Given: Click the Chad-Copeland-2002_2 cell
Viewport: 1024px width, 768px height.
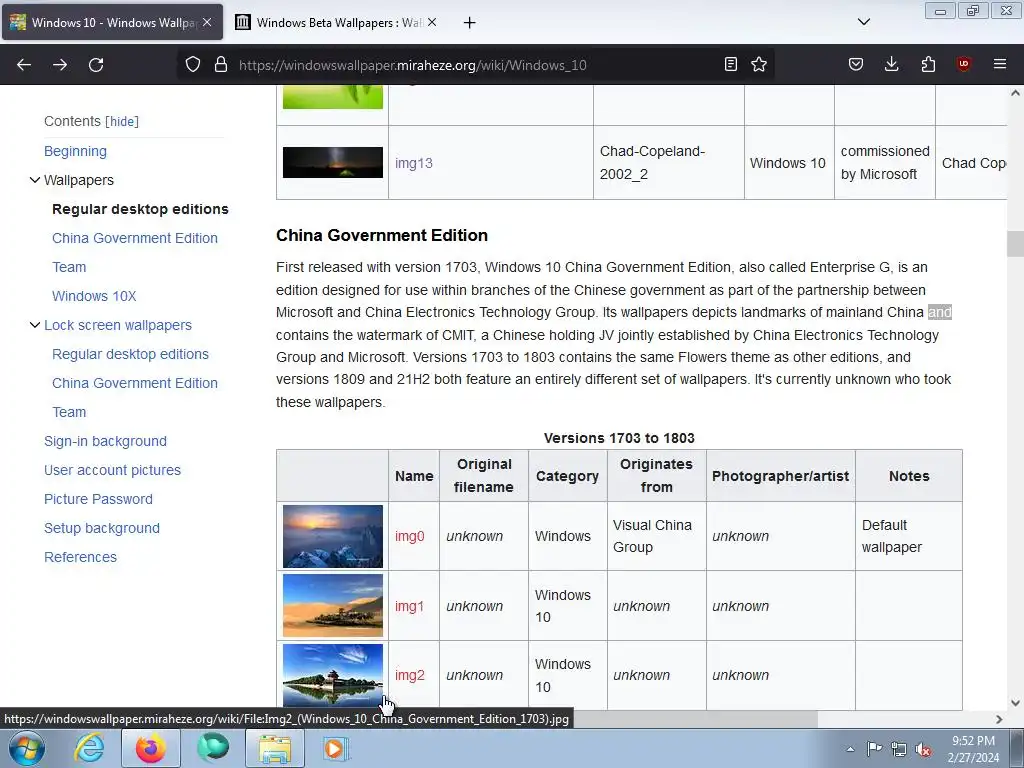Looking at the screenshot, I should 669,163.
